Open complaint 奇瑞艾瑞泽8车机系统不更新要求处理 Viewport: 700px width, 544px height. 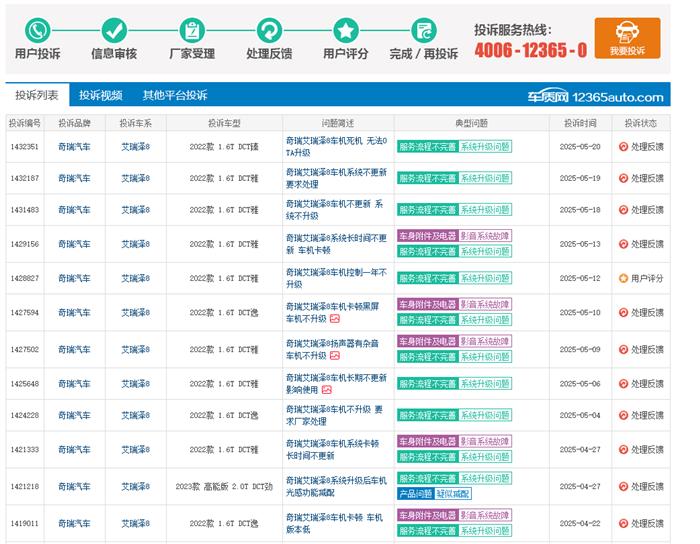coord(336,178)
